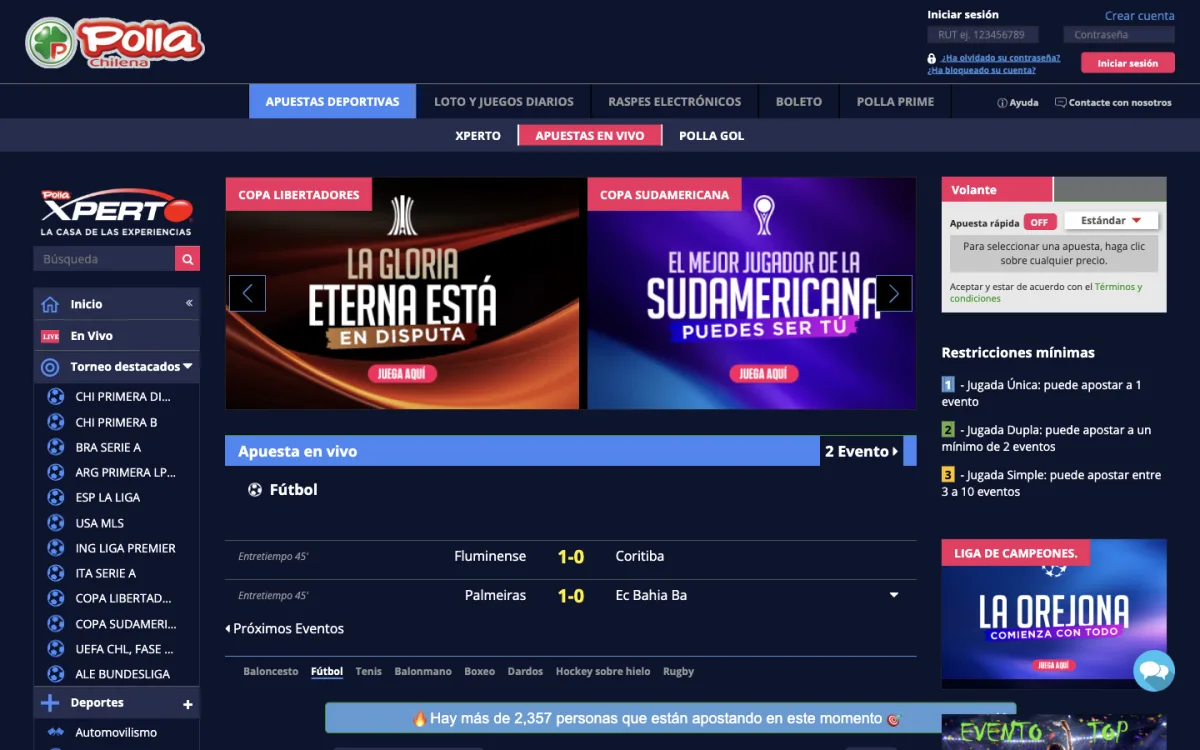Screen dimensions: 1200x750
Task: Click the Inicio home icon
Action: (50, 304)
